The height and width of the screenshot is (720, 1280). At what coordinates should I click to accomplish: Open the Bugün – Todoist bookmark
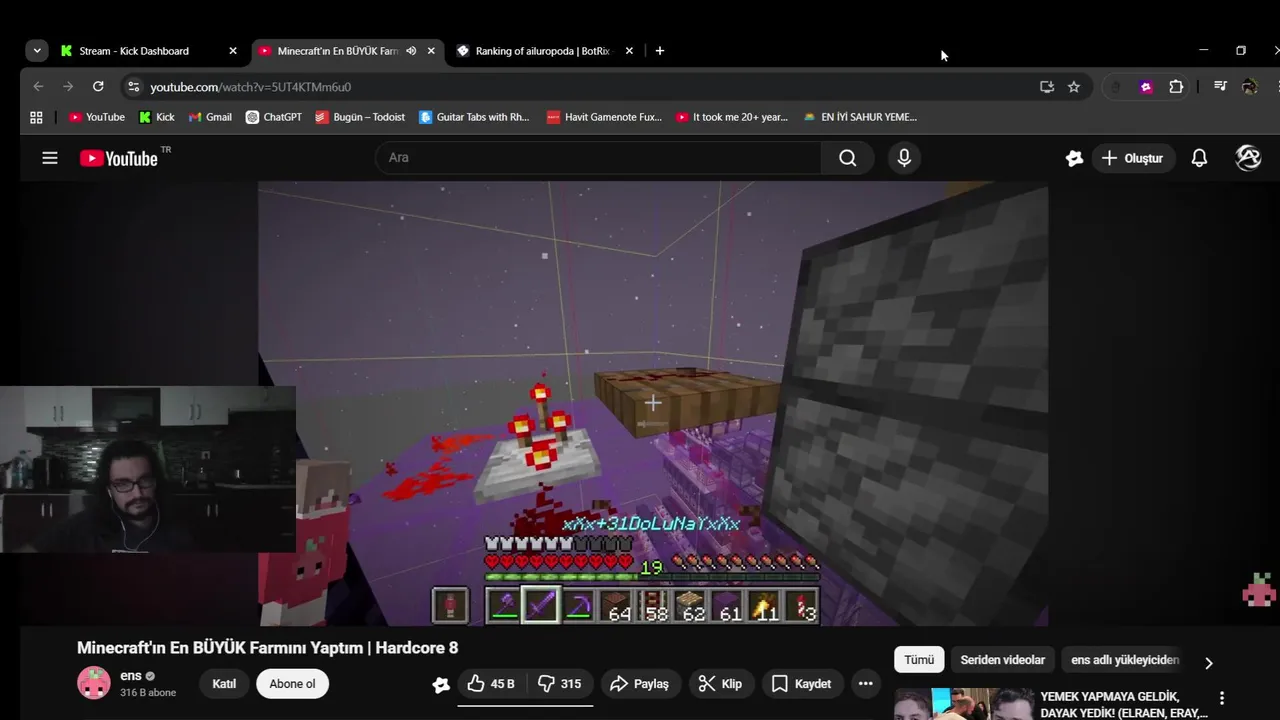[360, 117]
